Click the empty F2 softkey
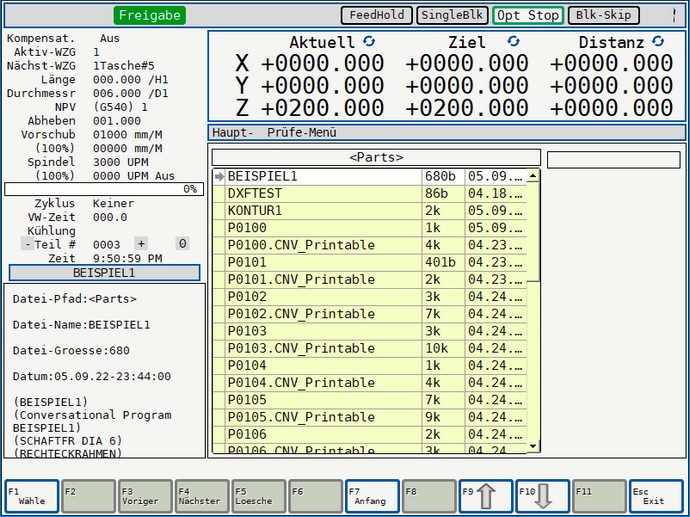690x517 pixels. click(x=88, y=496)
